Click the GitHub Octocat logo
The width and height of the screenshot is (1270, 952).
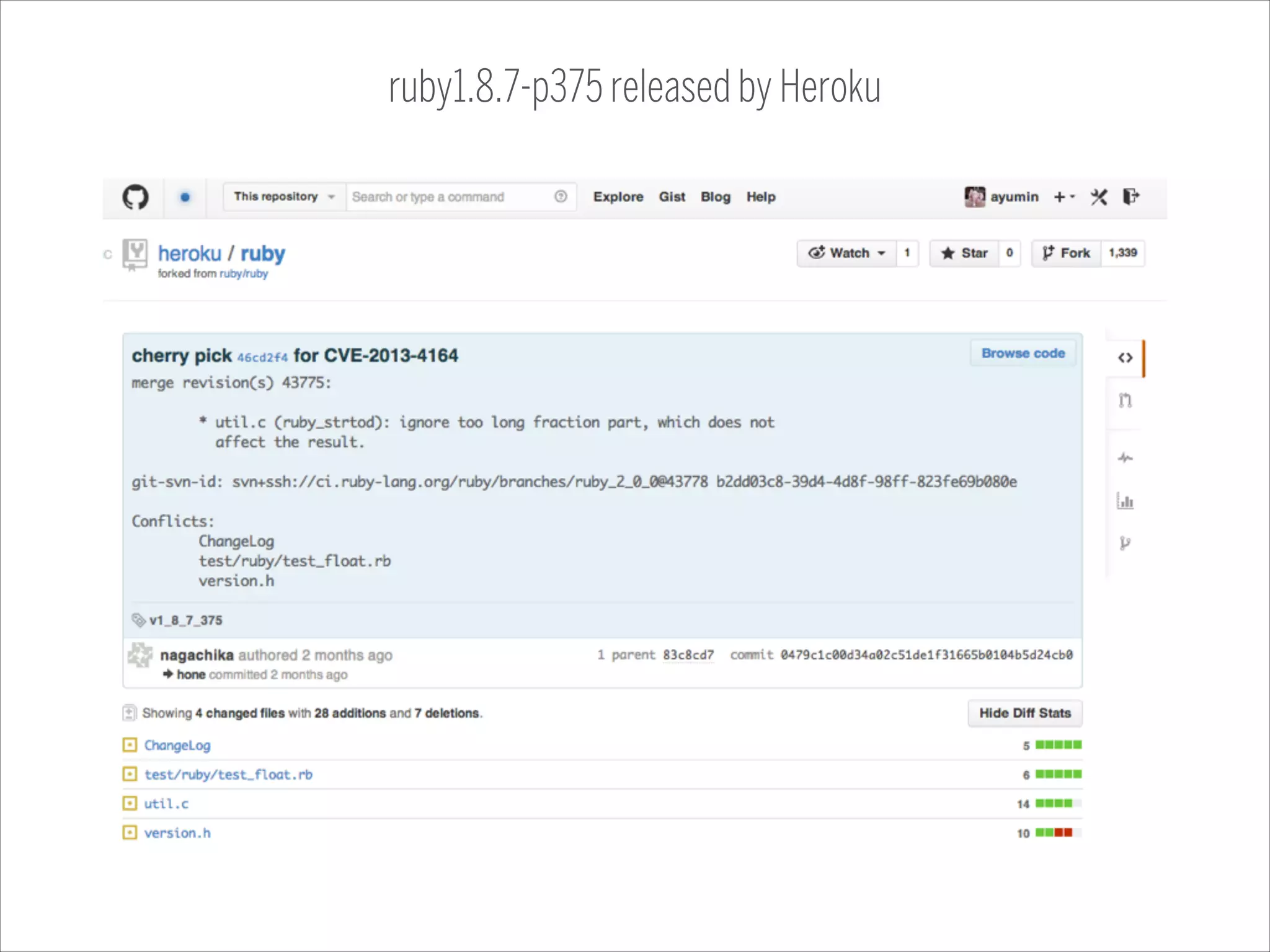point(135,197)
